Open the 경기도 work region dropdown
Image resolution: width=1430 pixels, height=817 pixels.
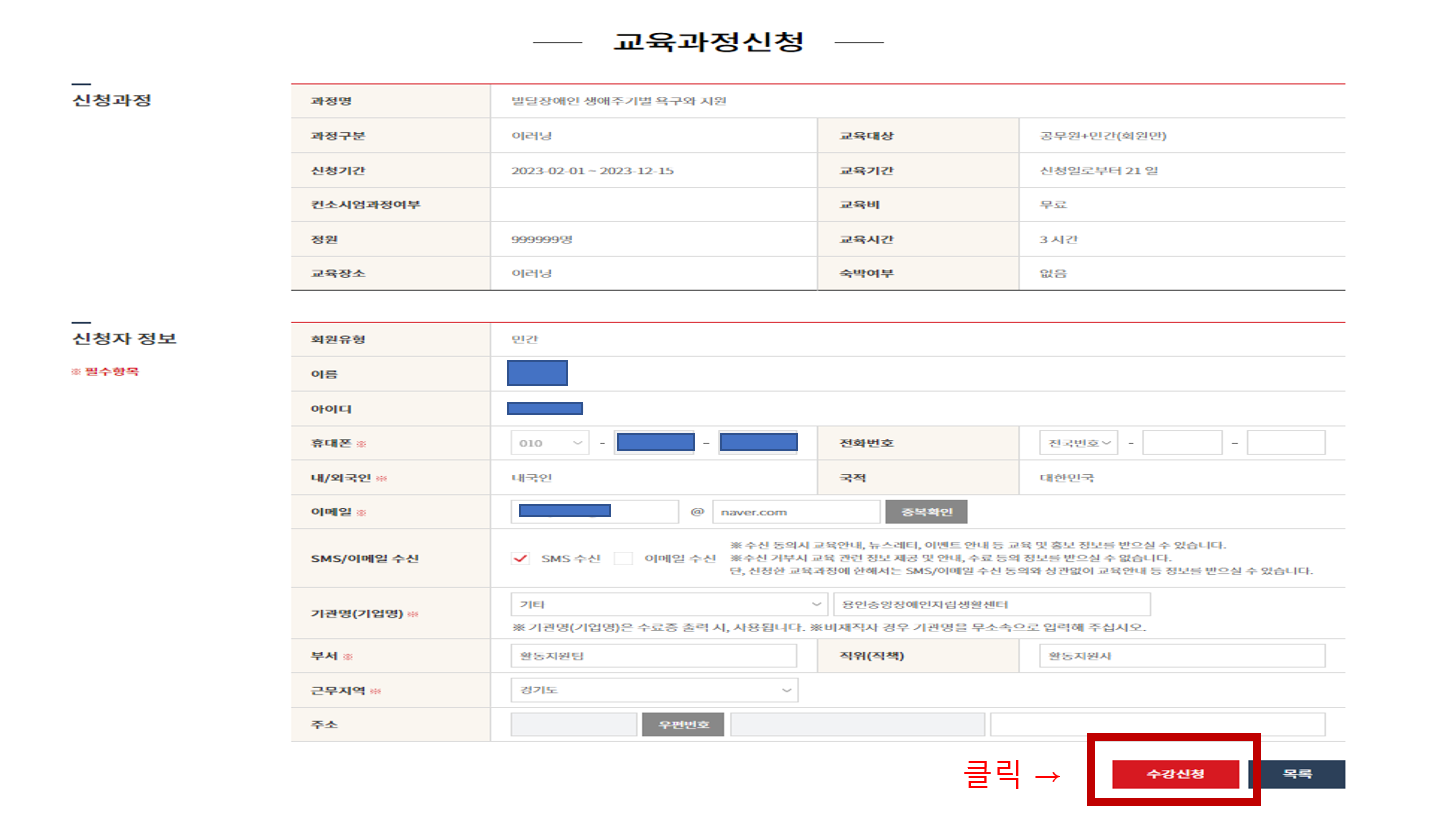[x=654, y=690]
